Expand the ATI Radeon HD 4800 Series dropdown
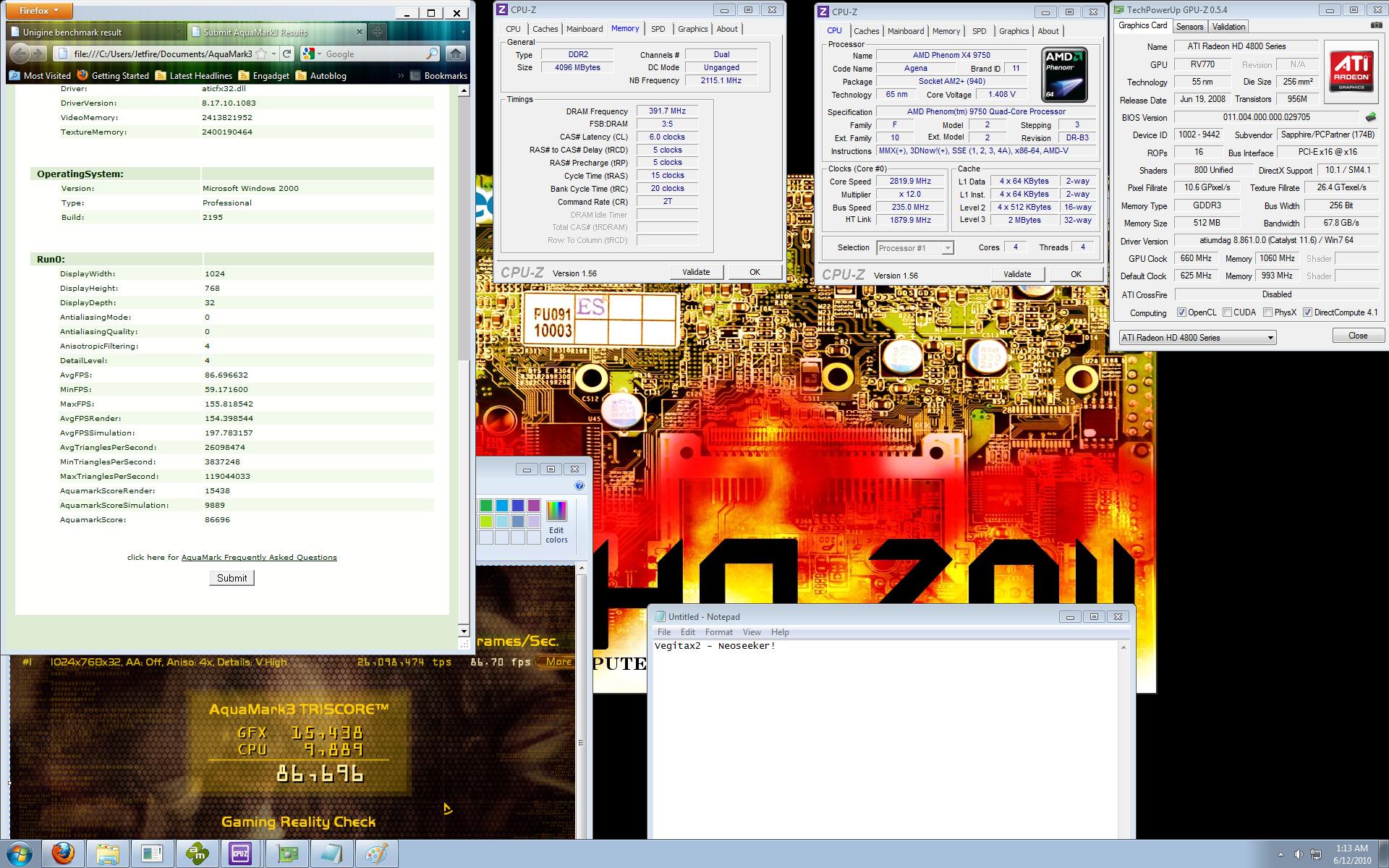This screenshot has width=1389, height=868. 1270,338
